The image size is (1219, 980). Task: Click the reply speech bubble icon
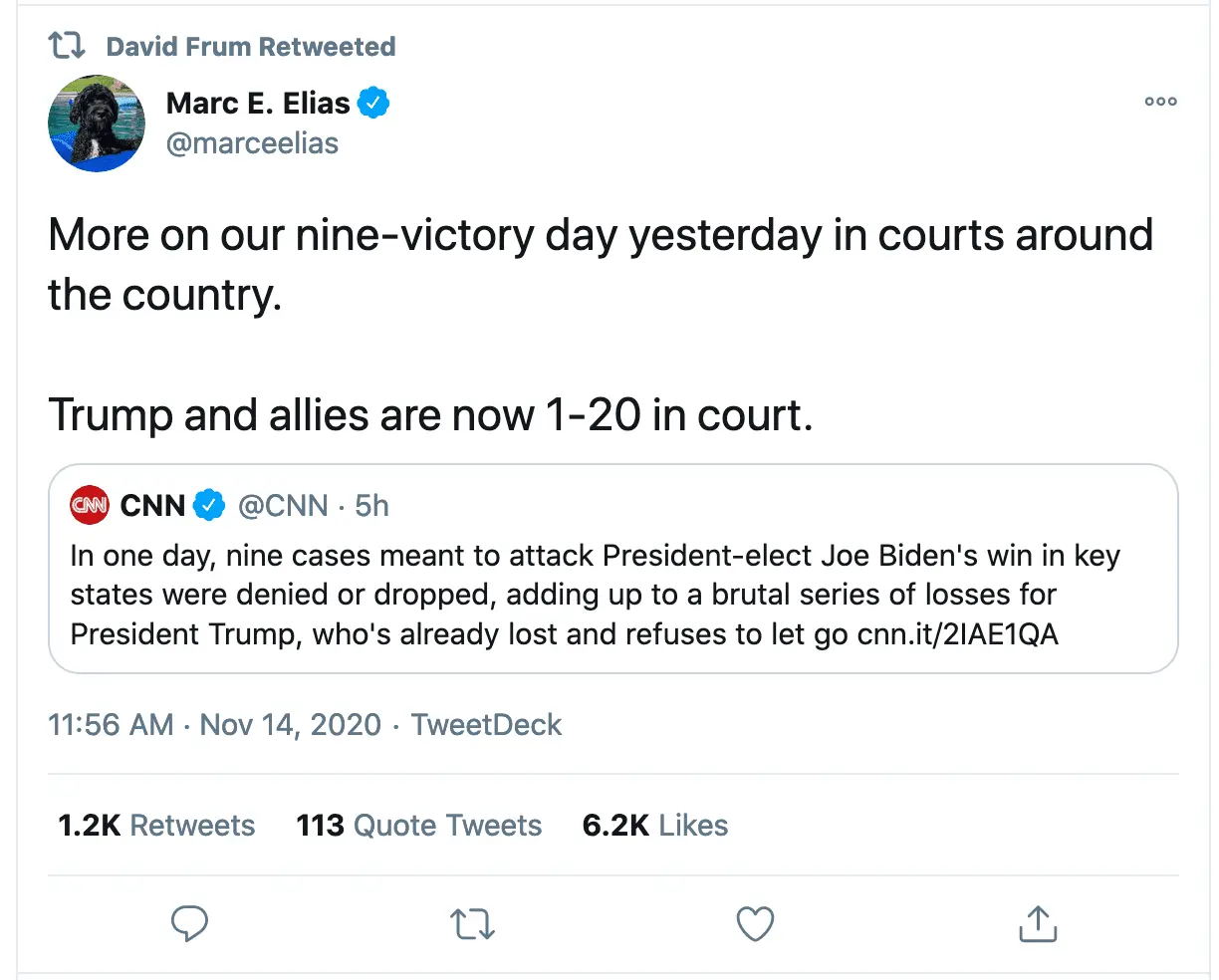189,924
